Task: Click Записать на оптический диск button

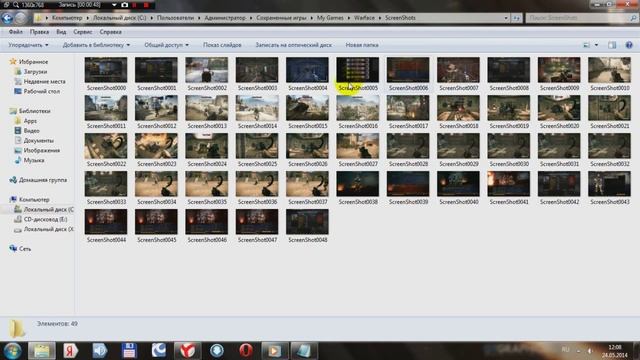Action: 293,45
